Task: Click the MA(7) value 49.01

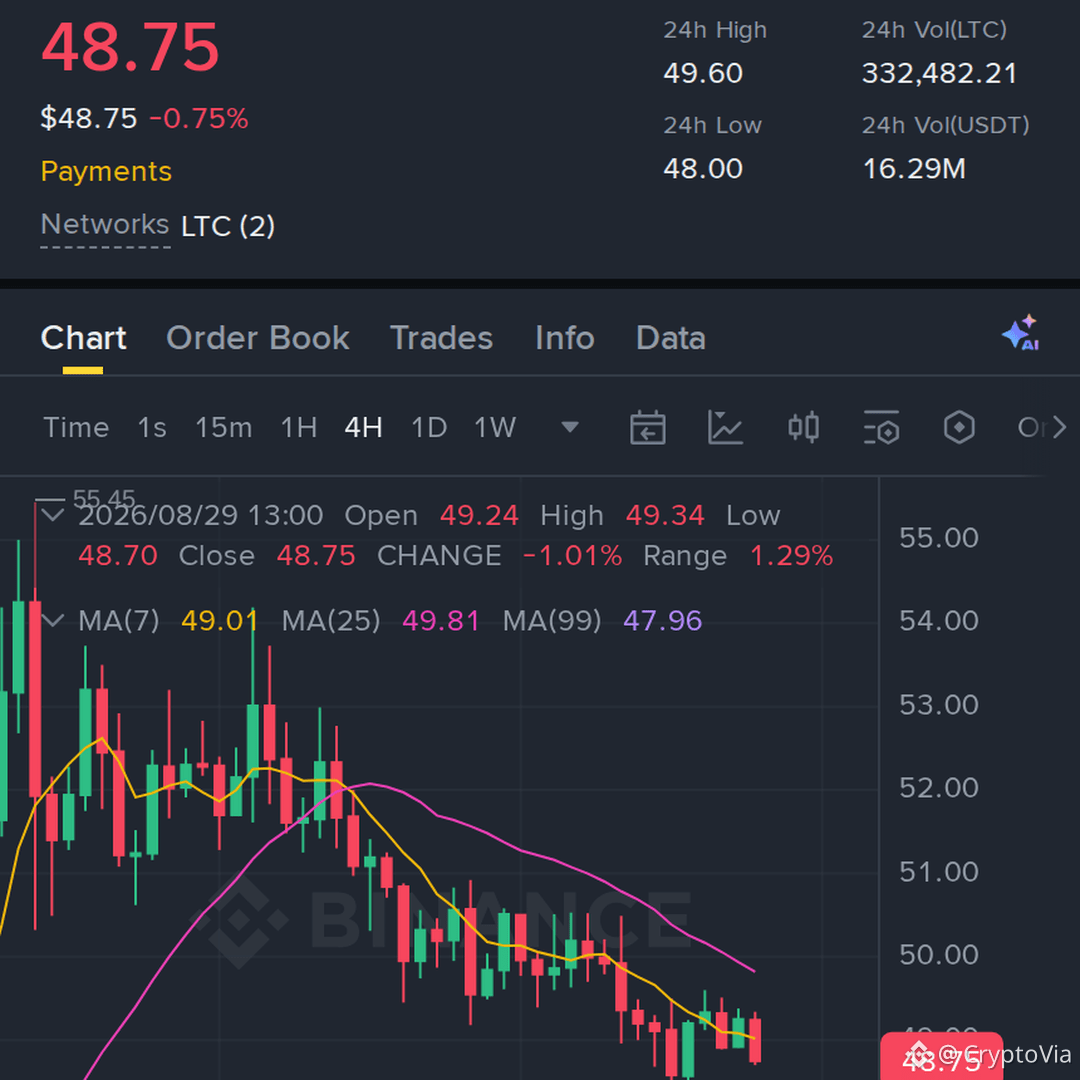Action: coord(220,621)
